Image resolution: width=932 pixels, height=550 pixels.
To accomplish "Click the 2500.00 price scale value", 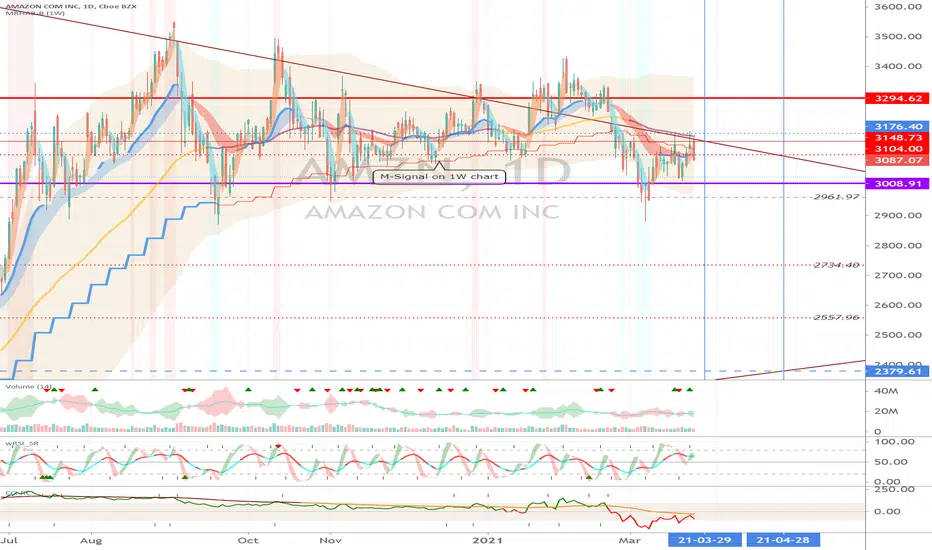I will pos(898,335).
